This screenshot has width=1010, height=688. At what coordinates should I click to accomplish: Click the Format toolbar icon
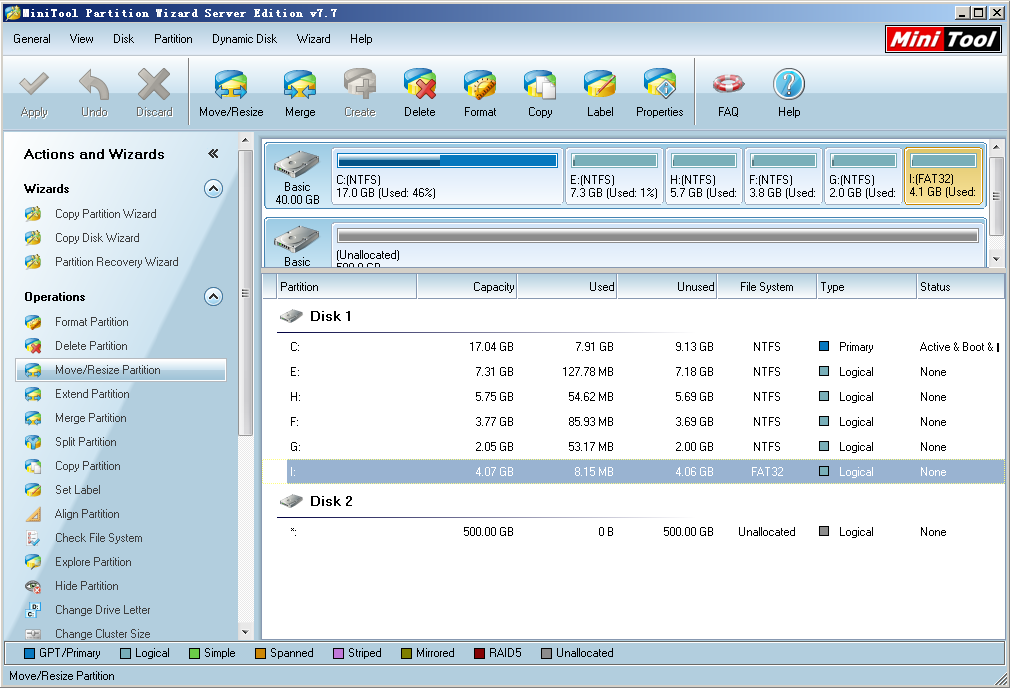point(480,85)
